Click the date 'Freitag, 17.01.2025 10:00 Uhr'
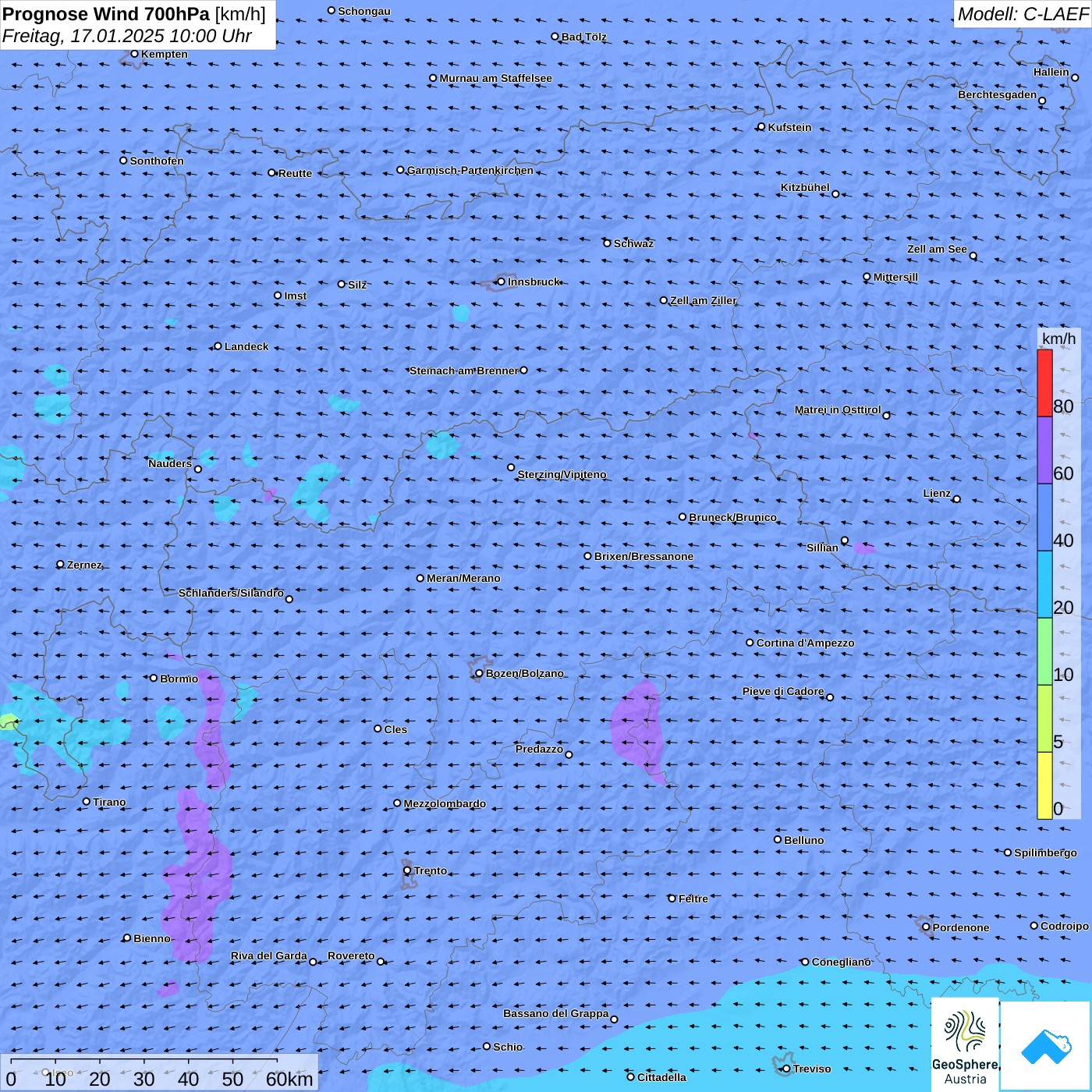 coord(127,36)
